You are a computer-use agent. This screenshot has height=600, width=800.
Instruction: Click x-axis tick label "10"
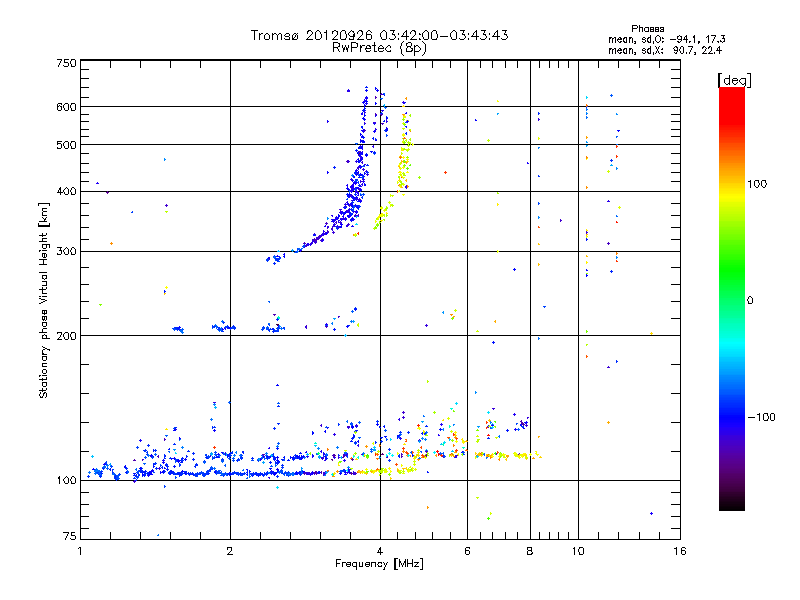[578, 551]
